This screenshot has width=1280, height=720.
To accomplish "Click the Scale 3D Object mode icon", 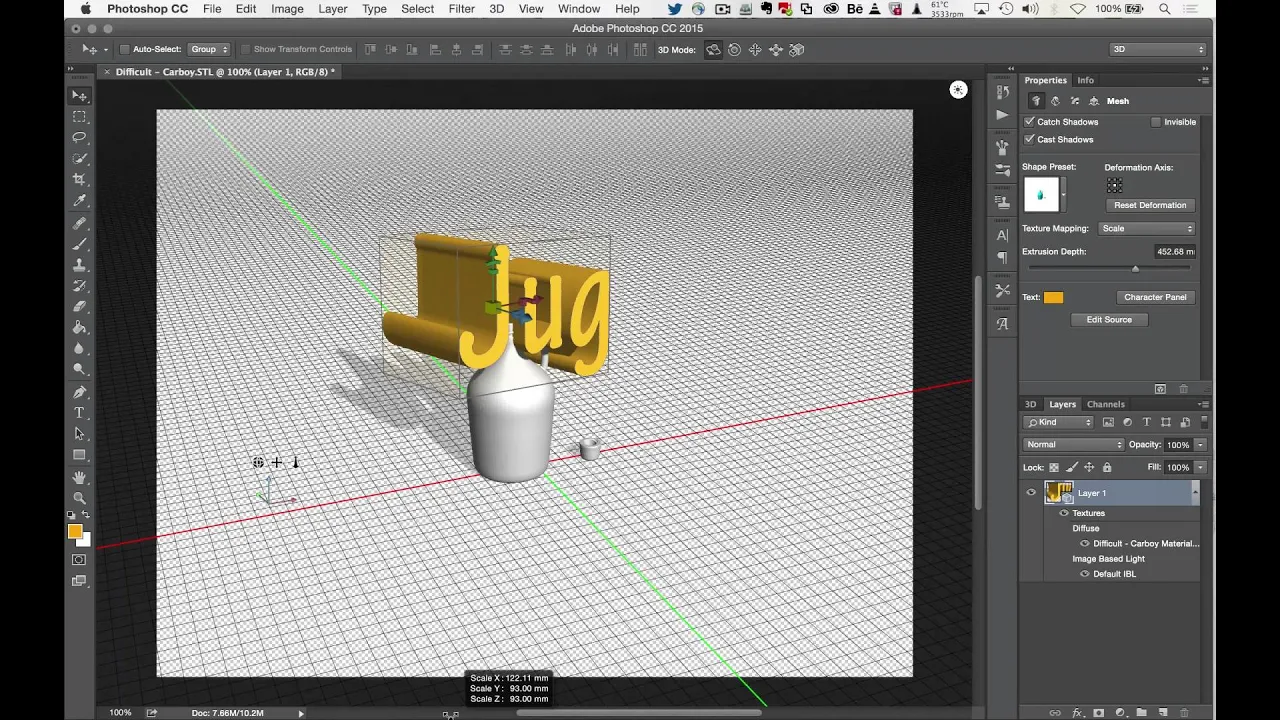I will [x=797, y=49].
